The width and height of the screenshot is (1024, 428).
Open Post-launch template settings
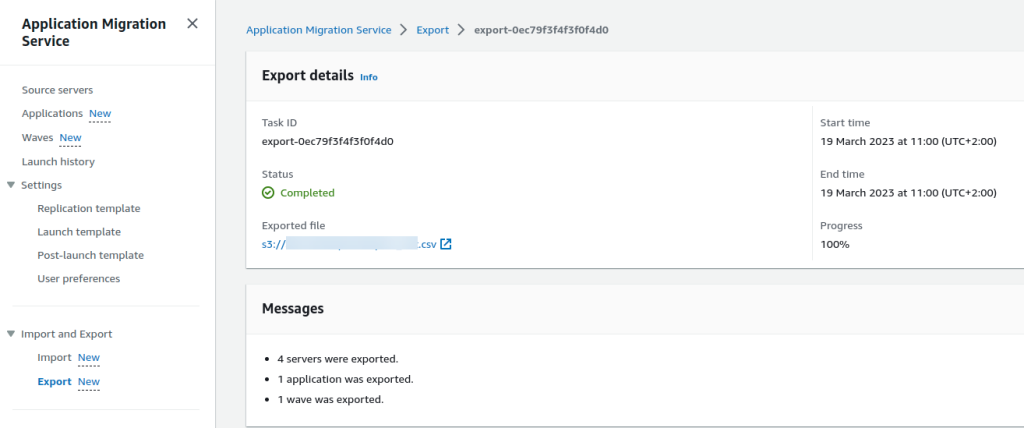91,255
